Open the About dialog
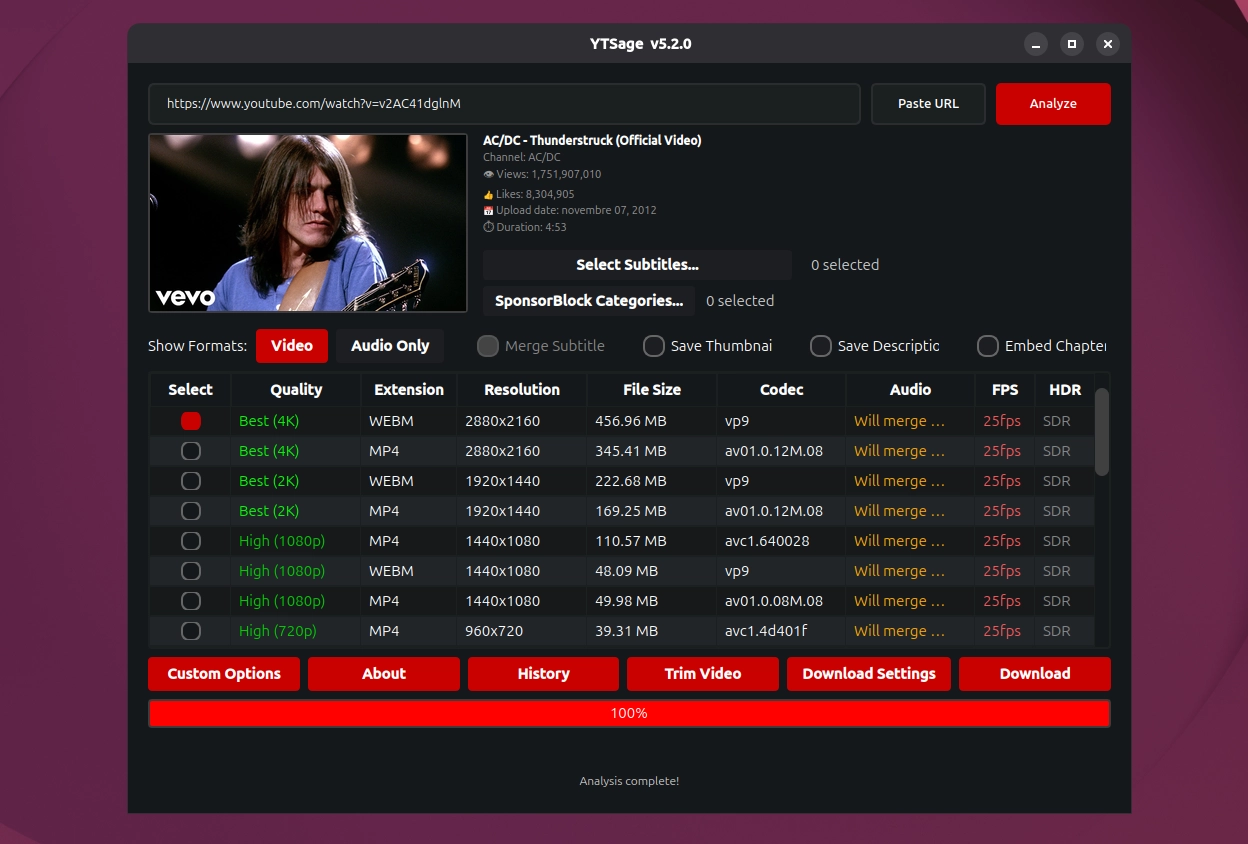The height and width of the screenshot is (844, 1248). tap(384, 674)
